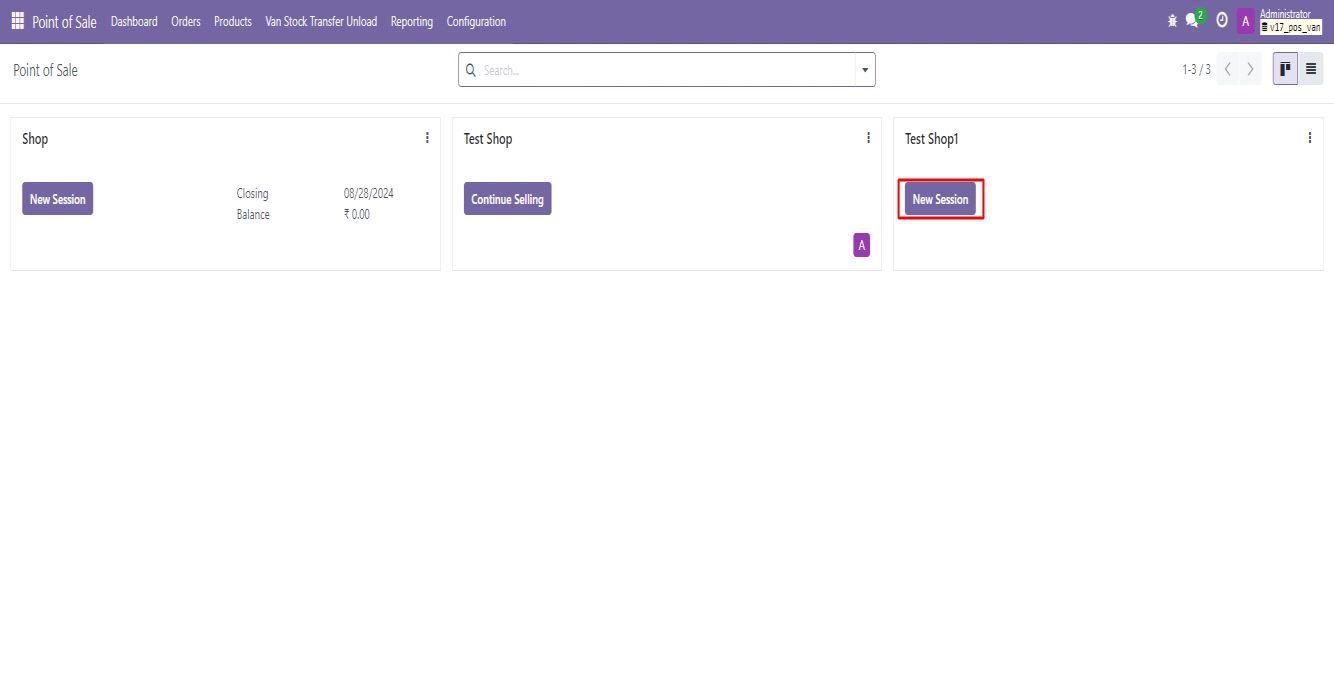Click Continue Selling on Test Shop
The width and height of the screenshot is (1334, 679).
coord(507,199)
